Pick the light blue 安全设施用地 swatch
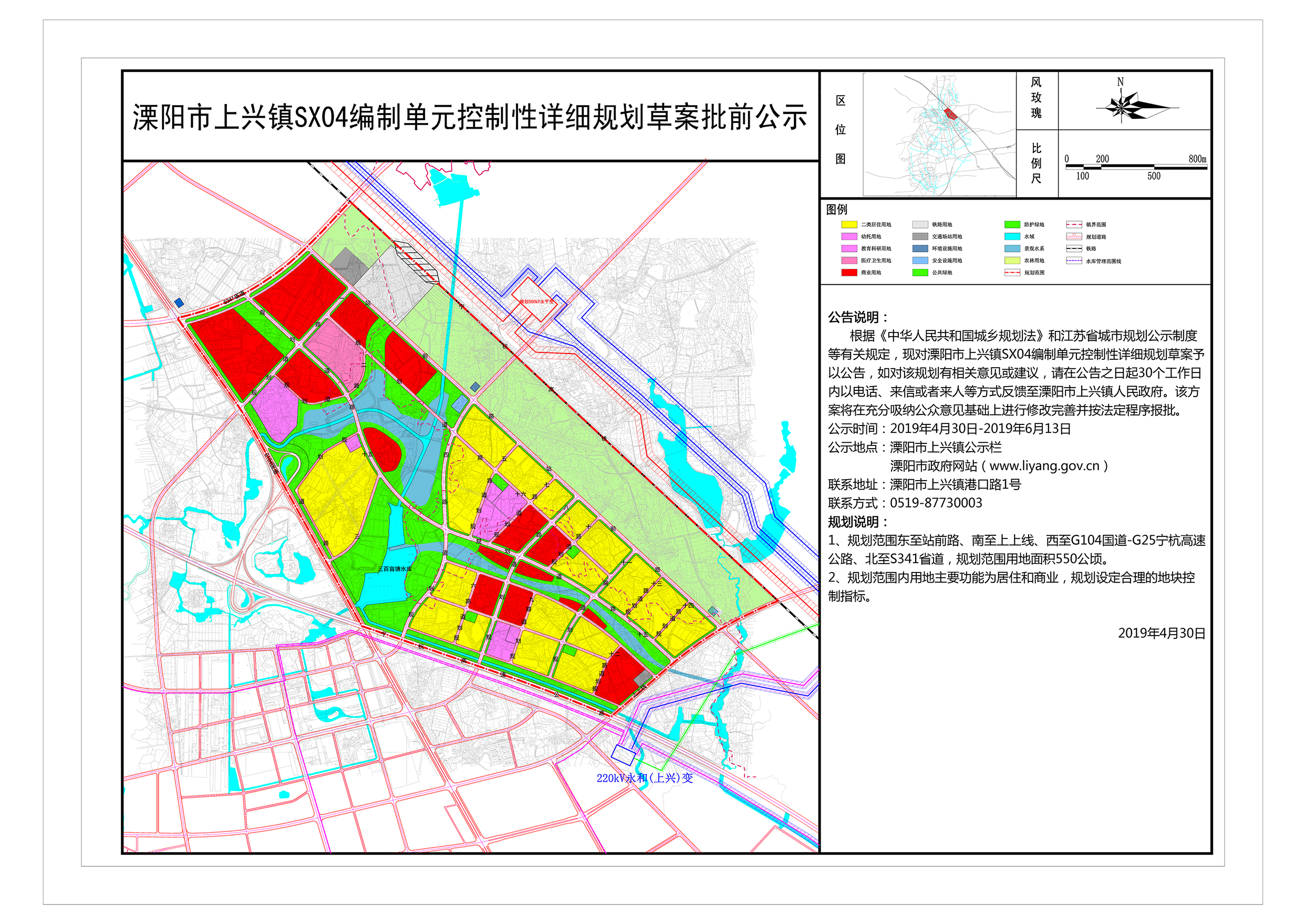The width and height of the screenshot is (1306, 924). tap(920, 261)
